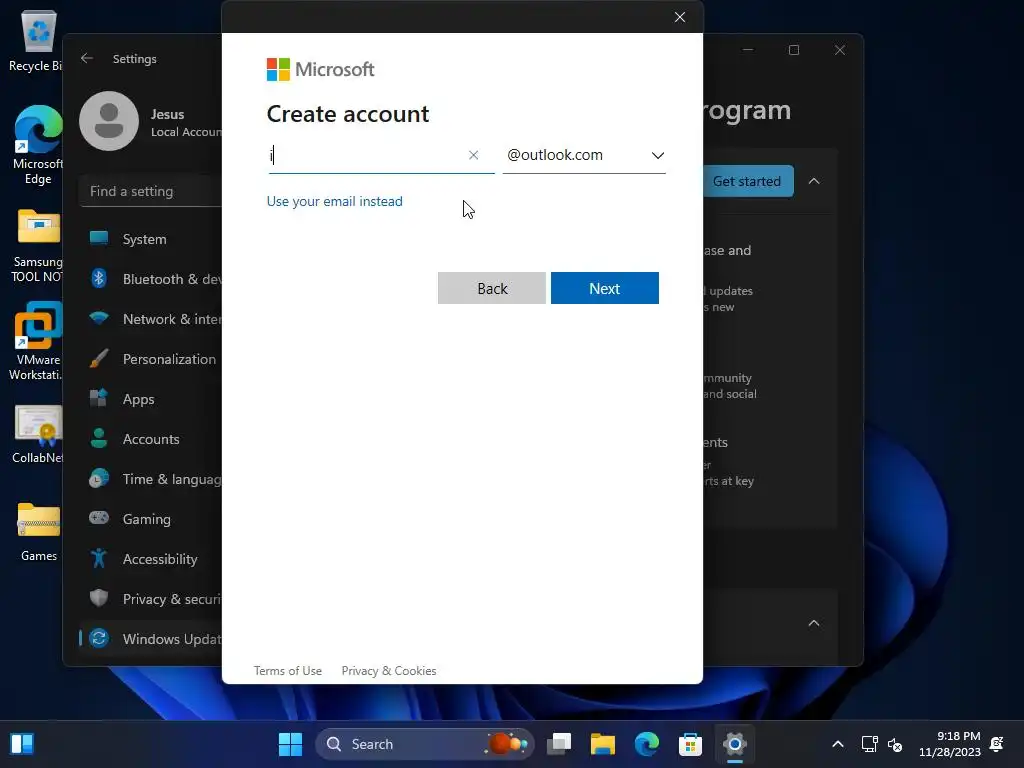Go back using Settings back arrow
Screen dimensions: 1024x768
click(87, 58)
